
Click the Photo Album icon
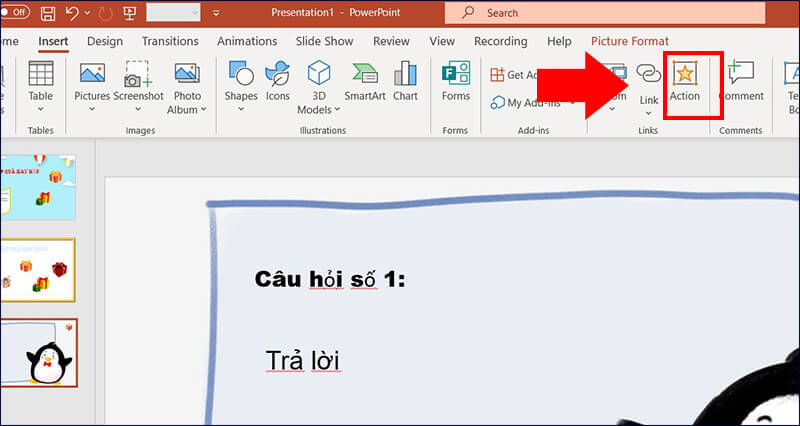coord(187,73)
